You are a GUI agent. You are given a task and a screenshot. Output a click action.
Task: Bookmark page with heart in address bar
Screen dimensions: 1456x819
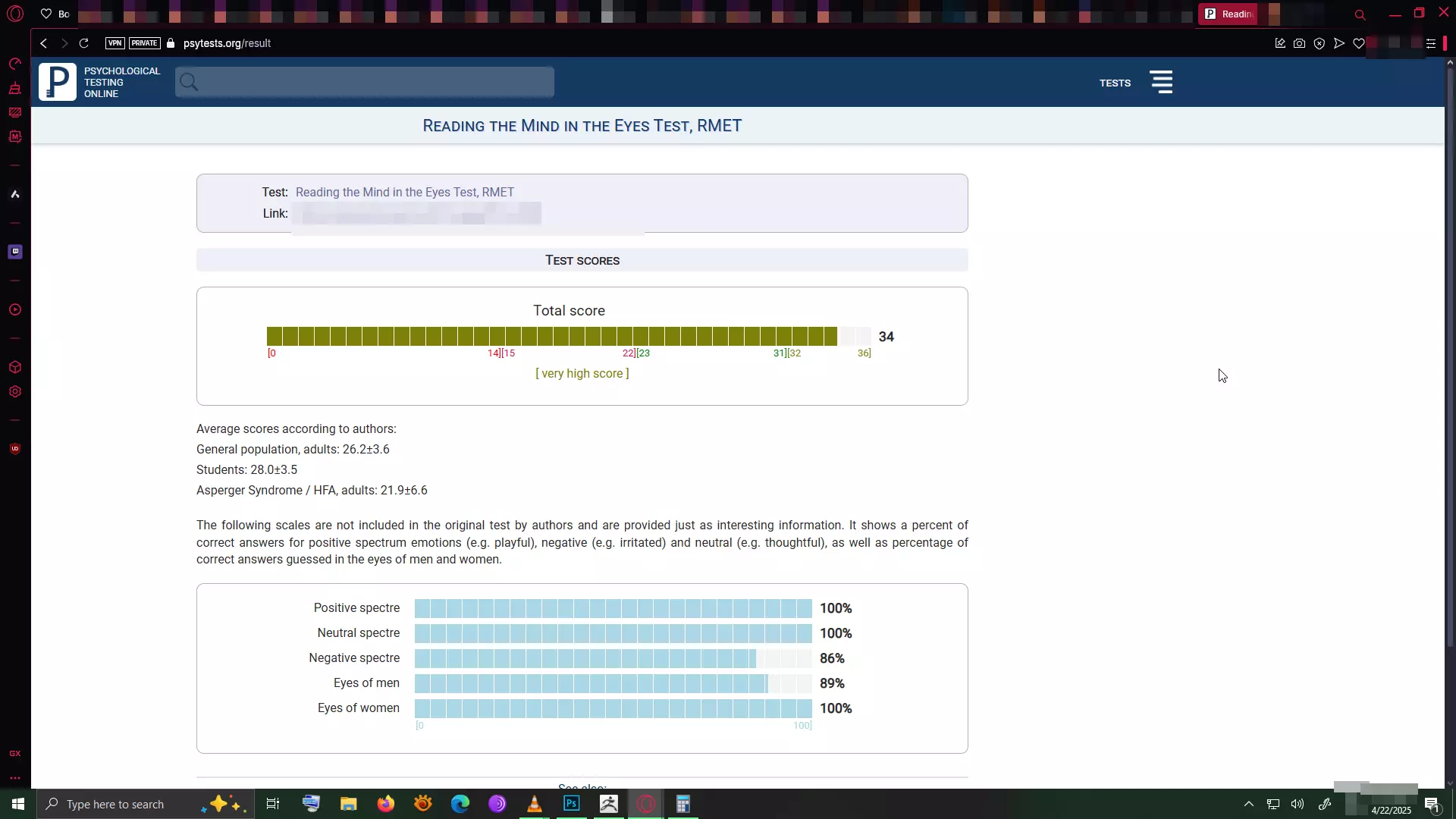click(1359, 43)
